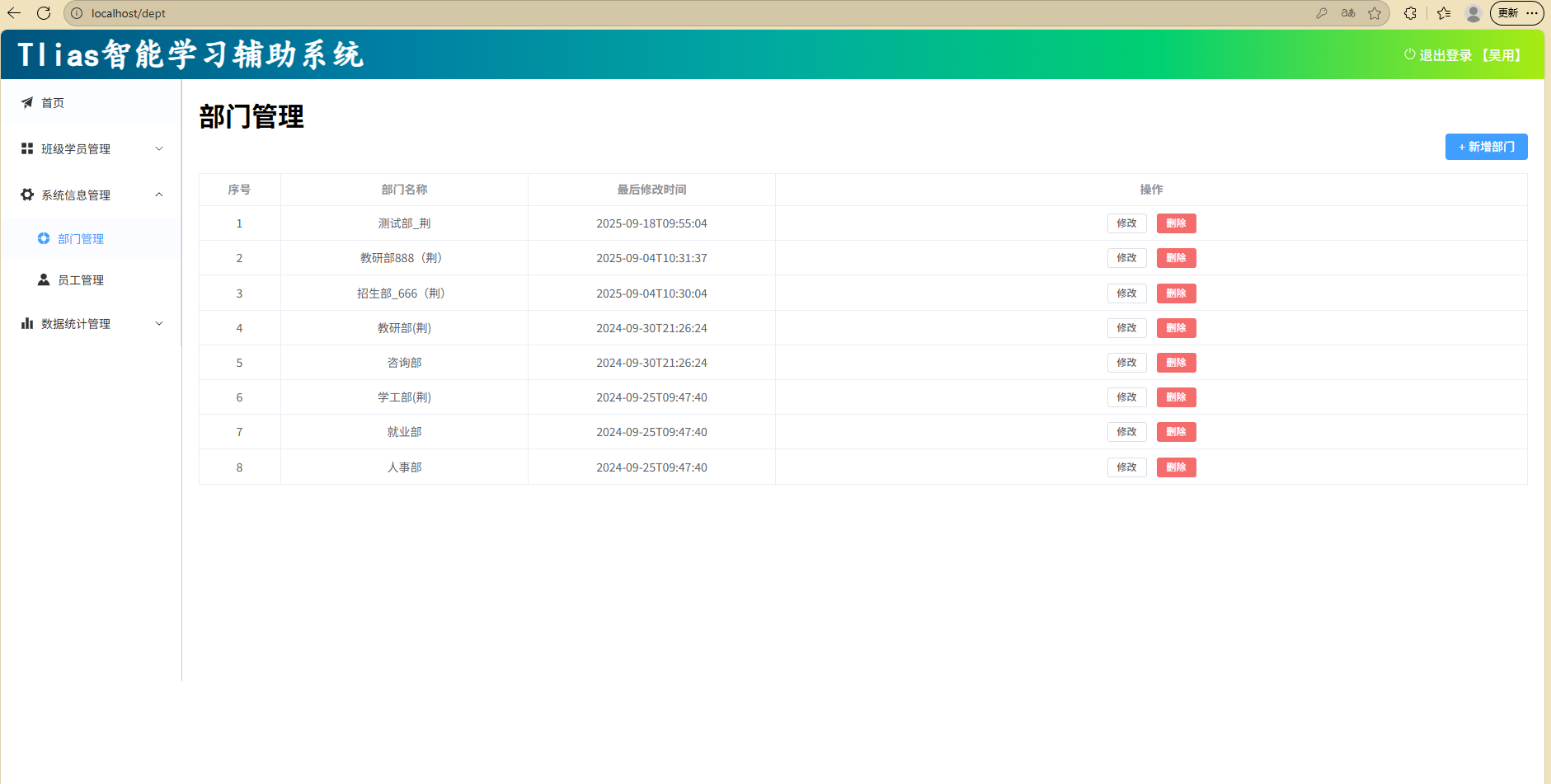Open 员工管理 in the sidebar
Viewport: 1551px width, 784px height.
tap(80, 280)
